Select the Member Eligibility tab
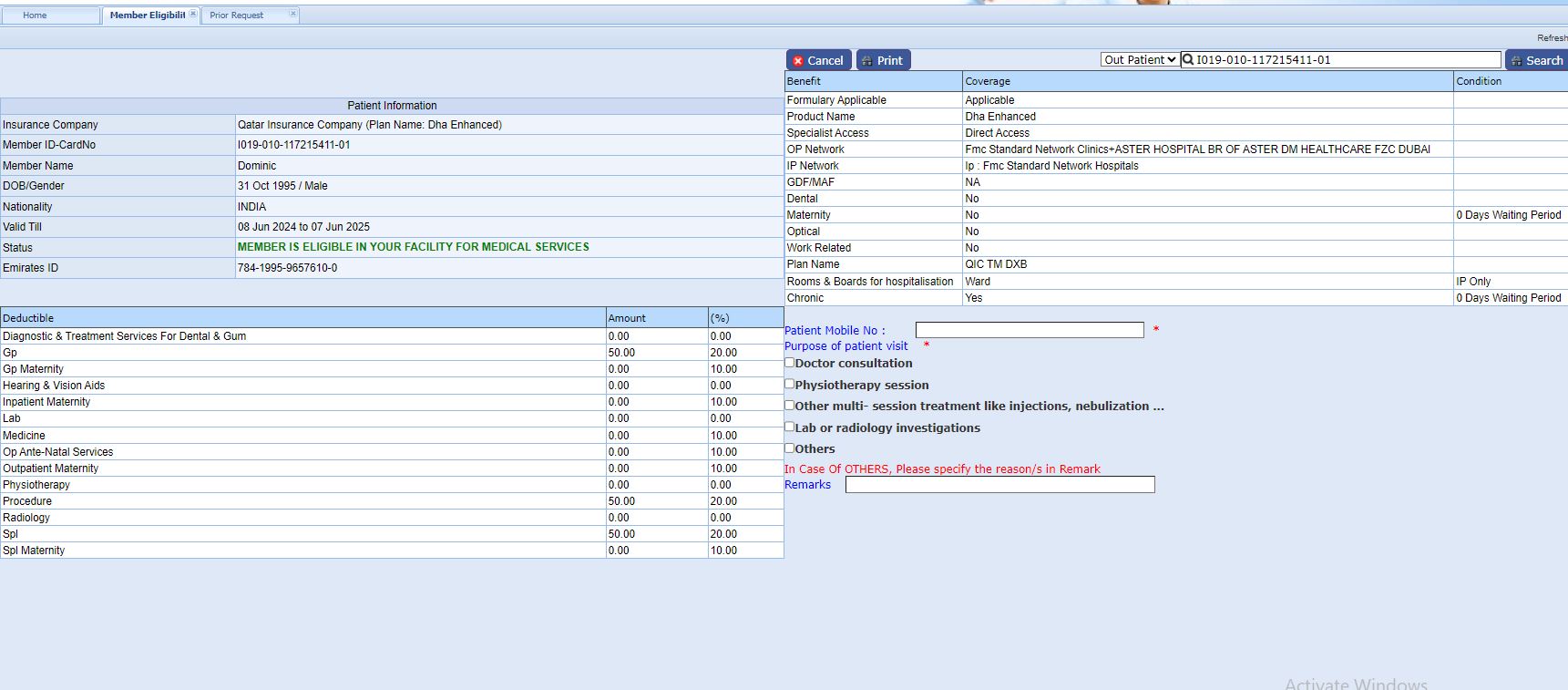The image size is (1568, 690). click(x=146, y=15)
